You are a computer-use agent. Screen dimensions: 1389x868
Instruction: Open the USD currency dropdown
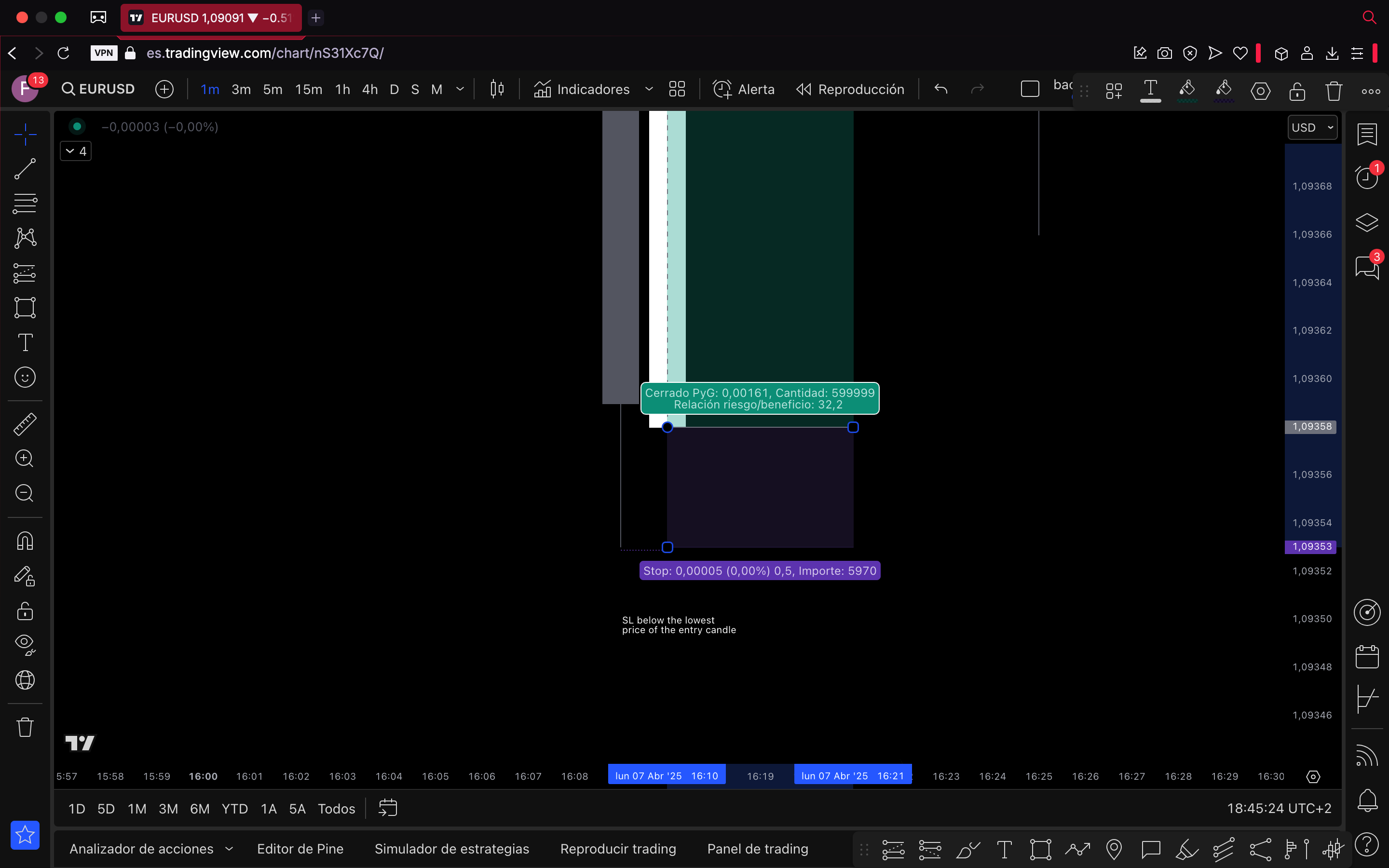point(1312,127)
